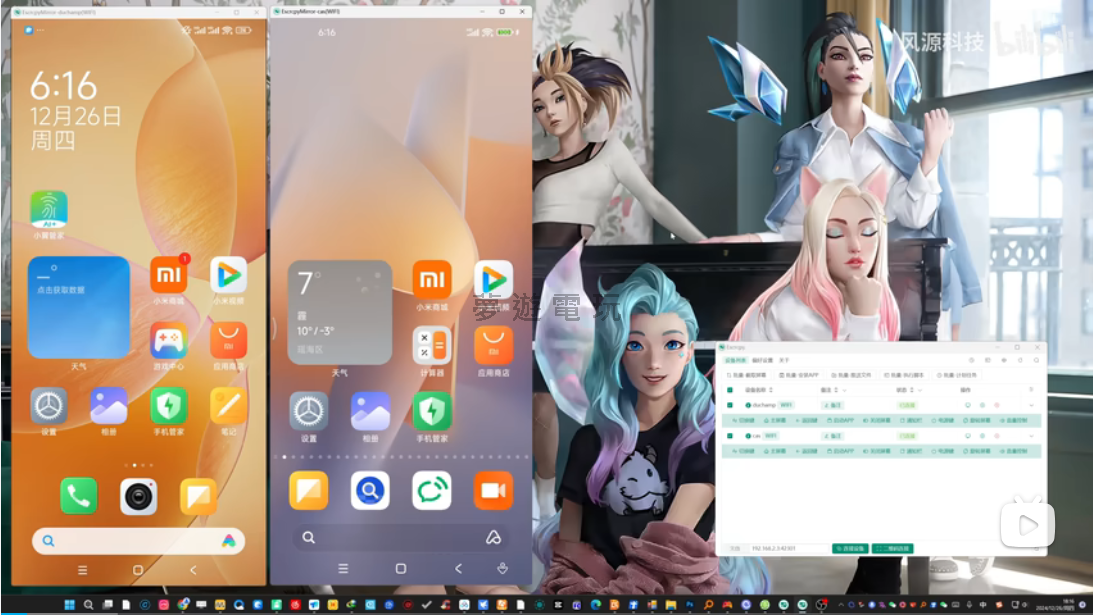Screen dimensions: 1093x615
Task: Click 主屏幕 control in duchamp control bar
Action: click(x=775, y=420)
